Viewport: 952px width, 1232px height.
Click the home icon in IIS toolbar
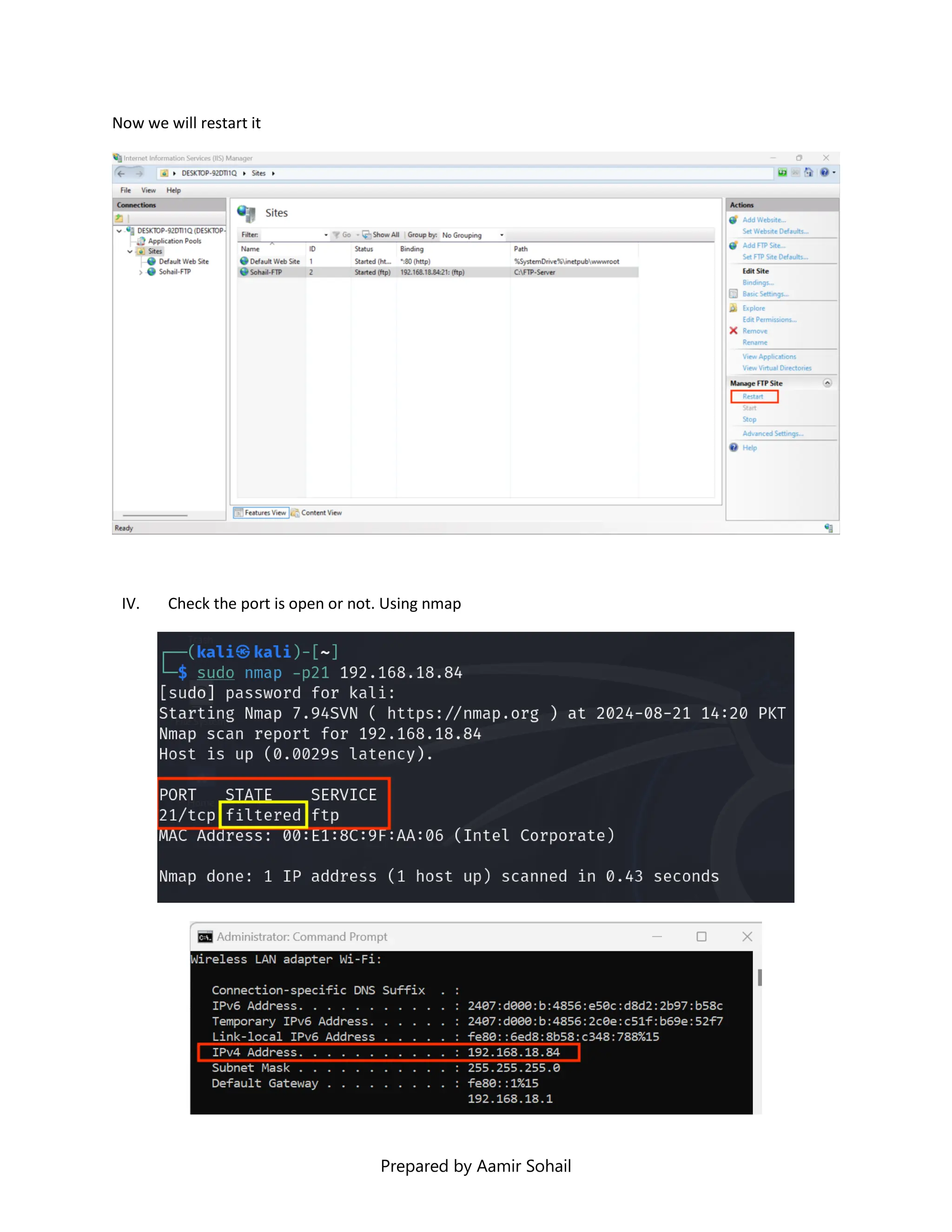point(809,172)
